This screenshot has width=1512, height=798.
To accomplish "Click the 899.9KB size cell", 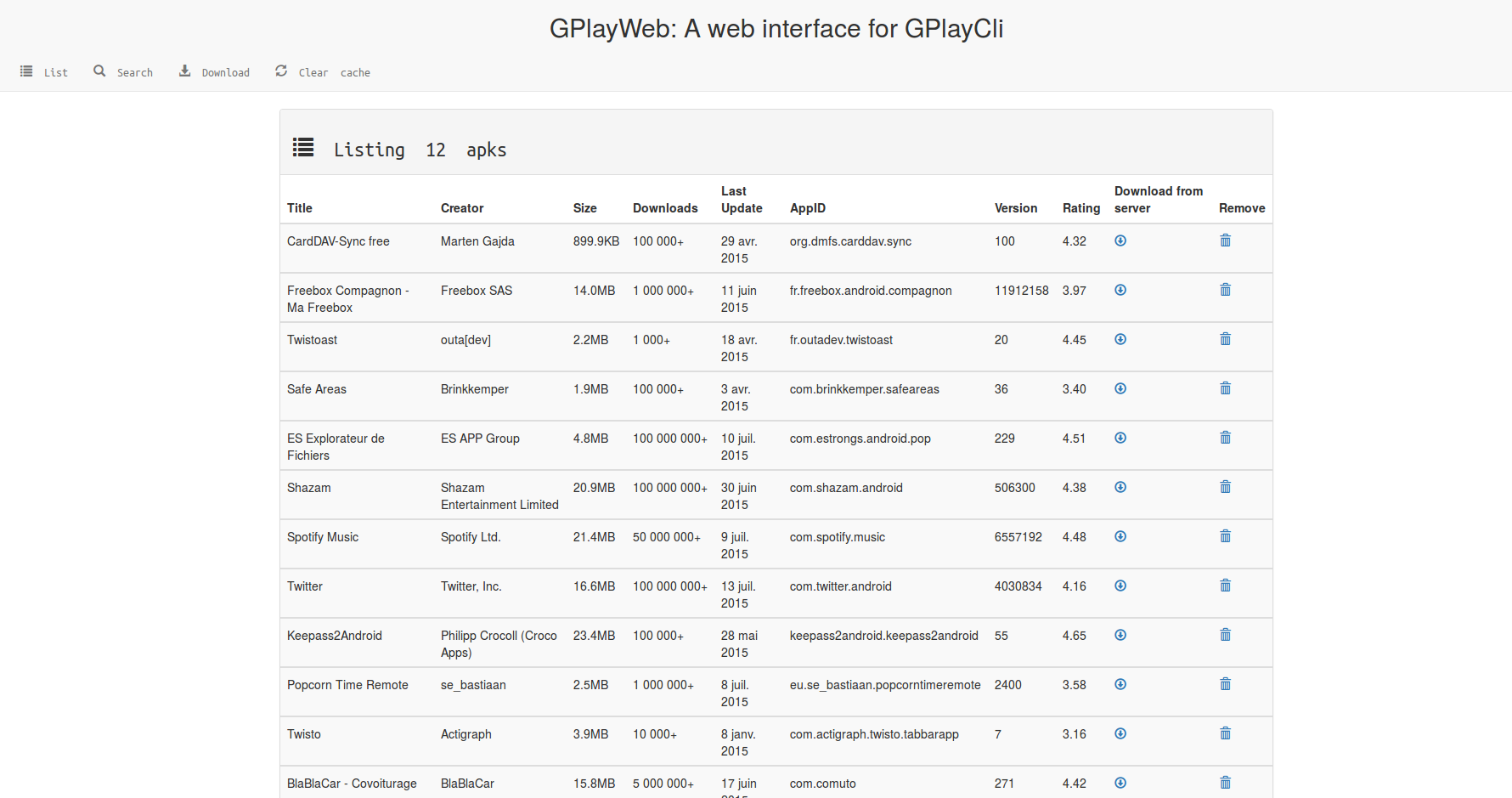I will [596, 241].
